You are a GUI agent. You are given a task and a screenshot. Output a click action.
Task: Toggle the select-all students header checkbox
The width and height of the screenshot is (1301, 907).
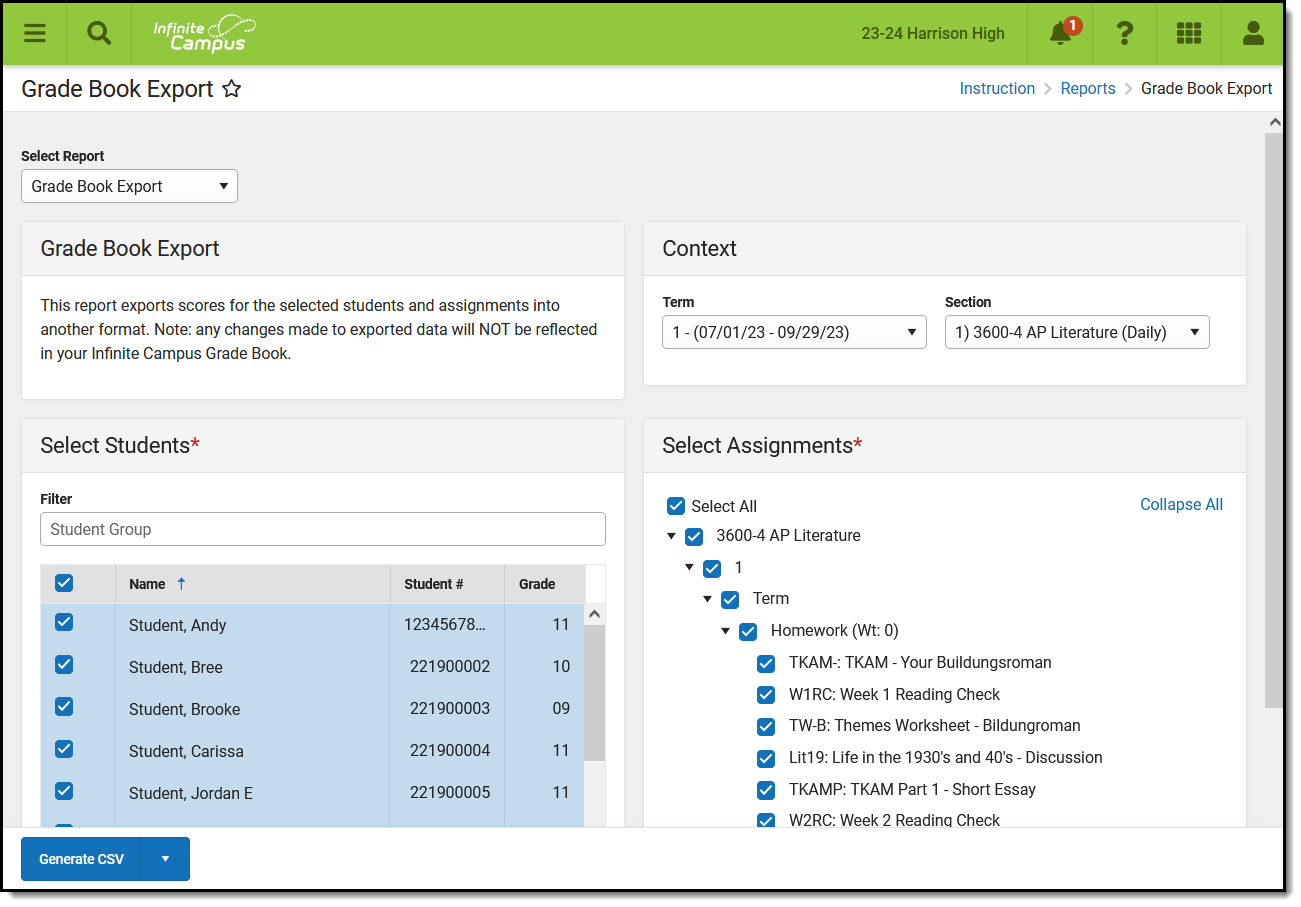pyautogui.click(x=64, y=583)
